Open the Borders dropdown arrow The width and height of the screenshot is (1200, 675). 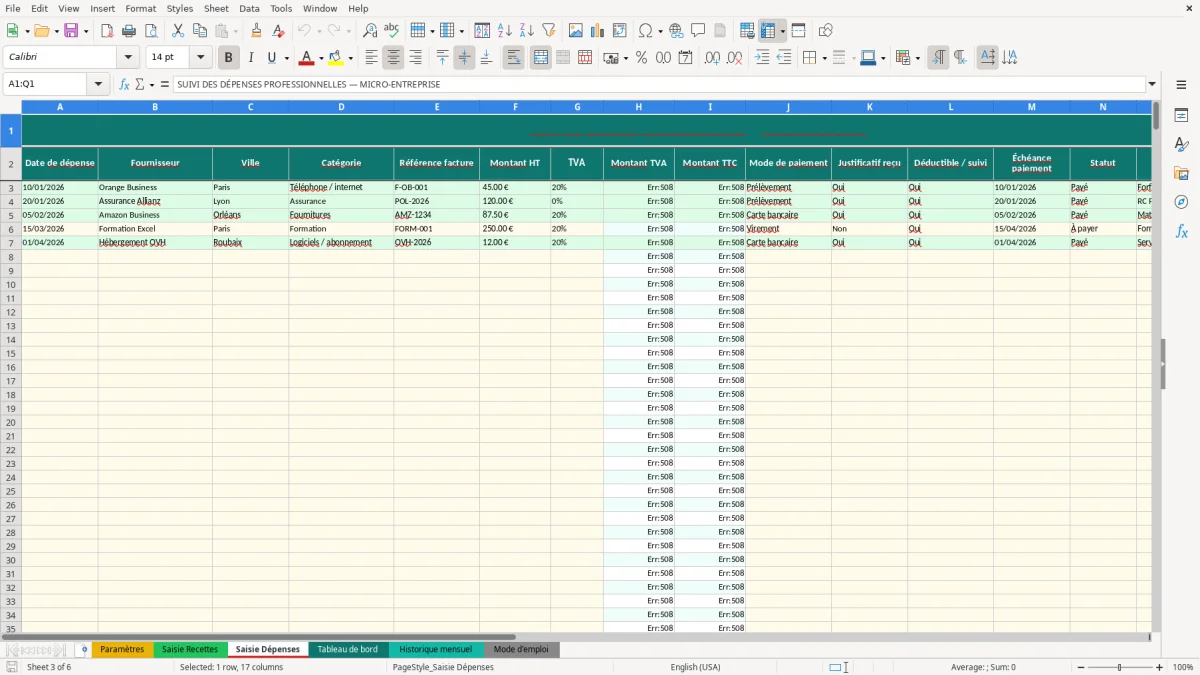point(824,58)
